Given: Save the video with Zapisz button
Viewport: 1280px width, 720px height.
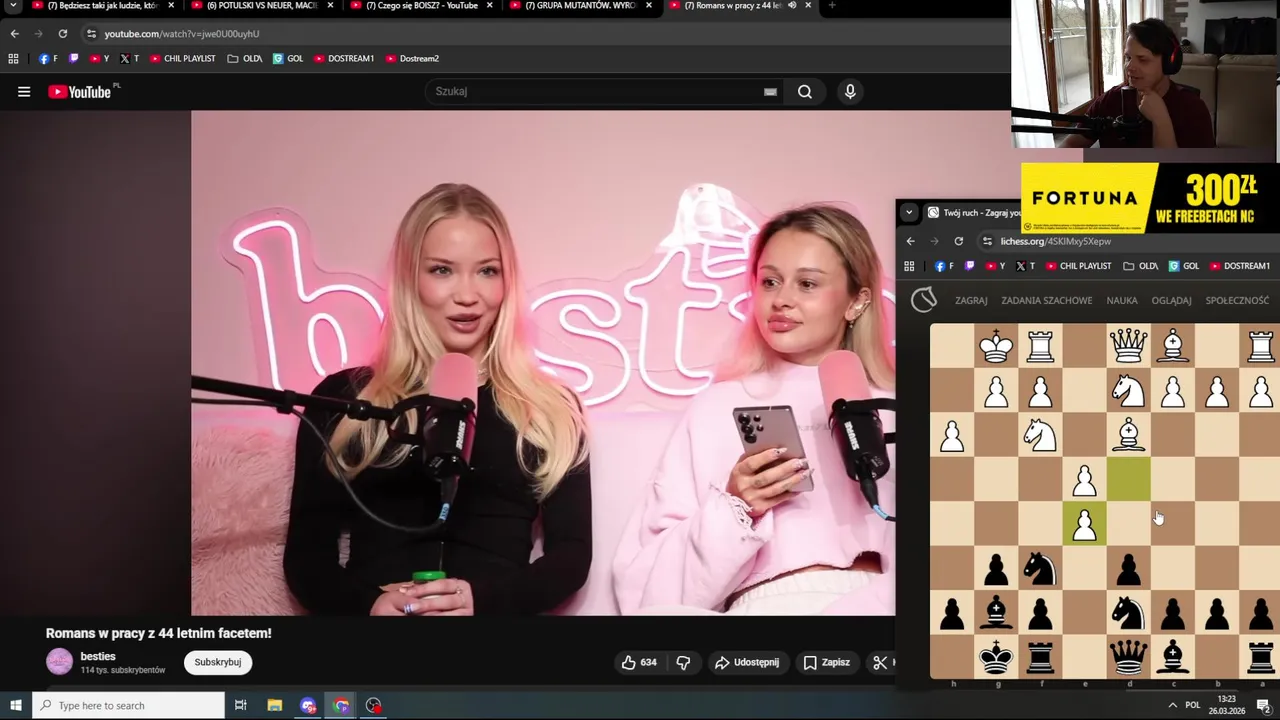Looking at the screenshot, I should pos(826,662).
